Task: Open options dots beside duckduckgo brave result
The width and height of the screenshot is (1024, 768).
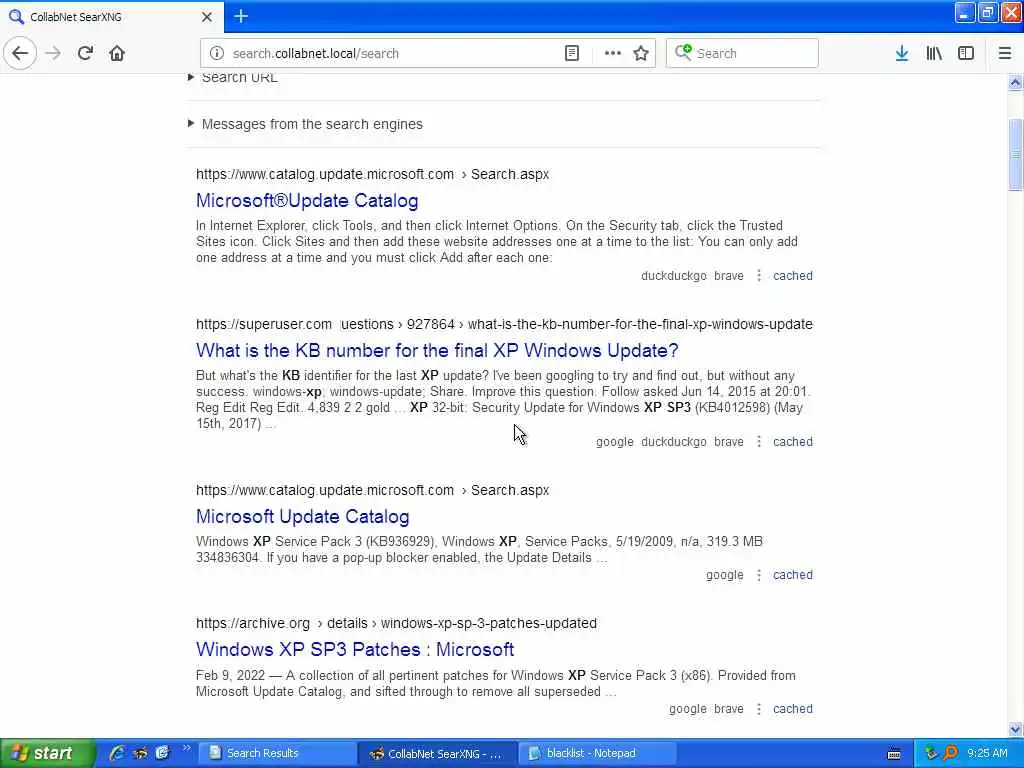Action: click(x=758, y=276)
